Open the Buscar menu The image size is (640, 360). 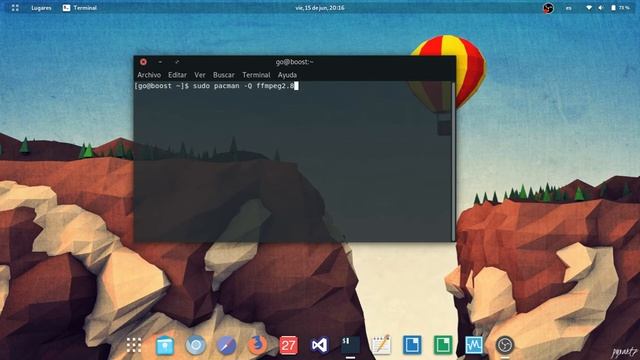click(x=224, y=75)
